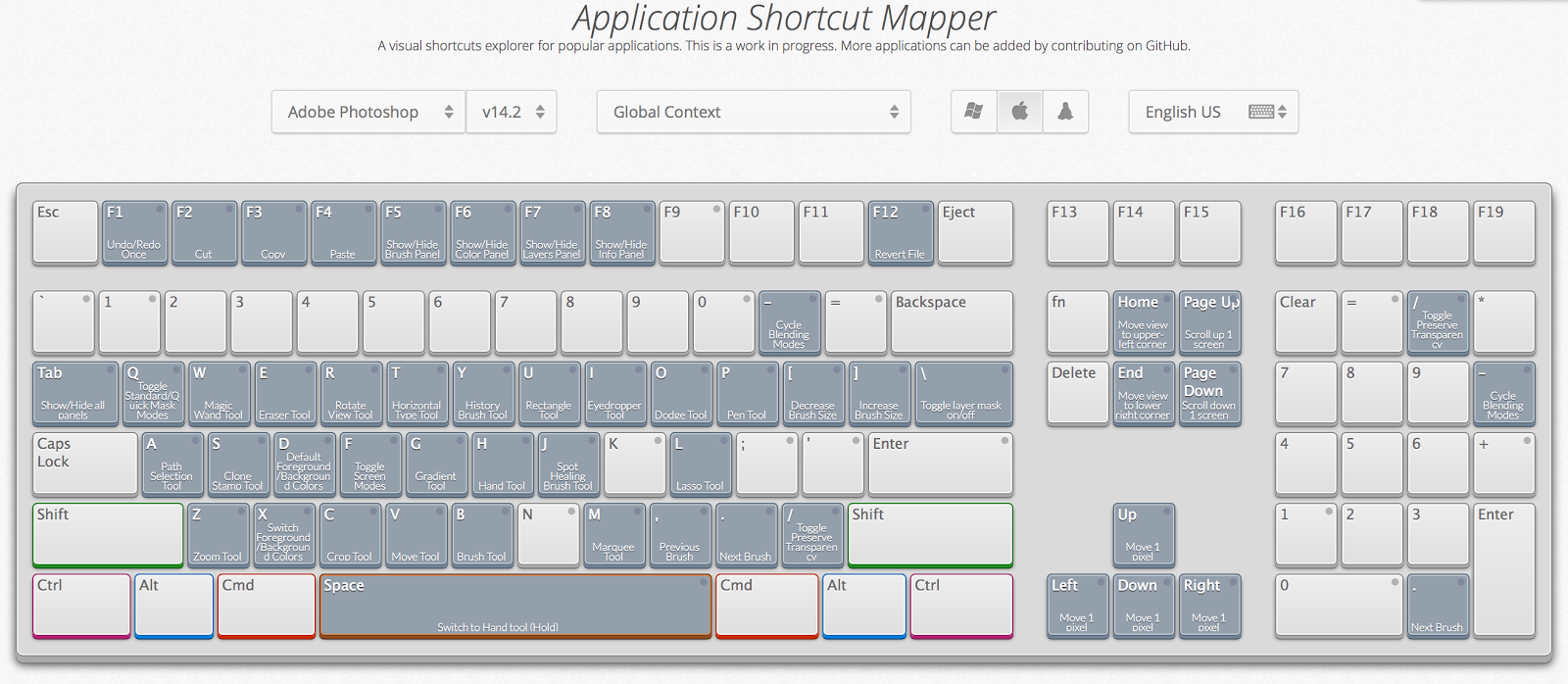Click the Q Quick Mask Modes key

pyautogui.click(x=153, y=393)
